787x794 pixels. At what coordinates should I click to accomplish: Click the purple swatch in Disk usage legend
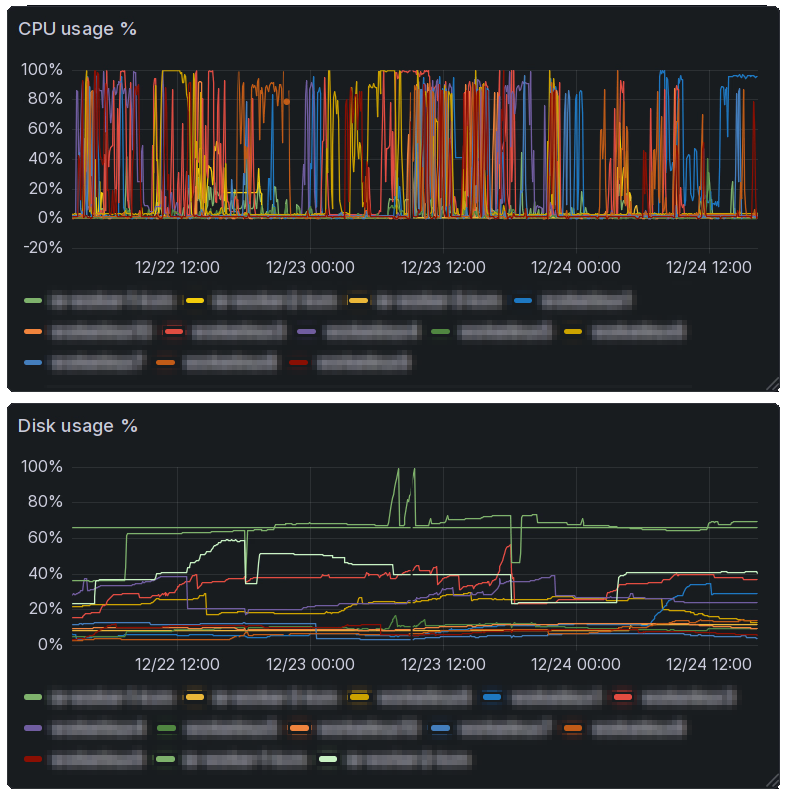pos(33,728)
